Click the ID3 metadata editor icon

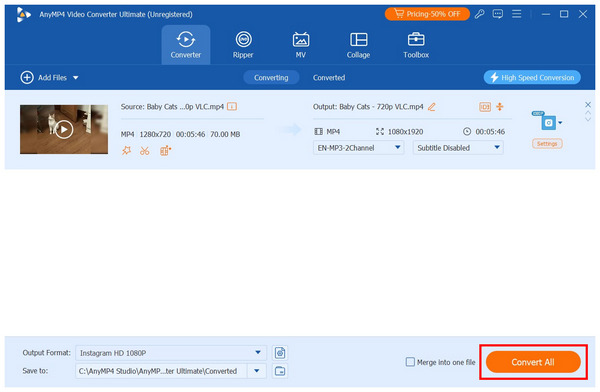[485, 107]
